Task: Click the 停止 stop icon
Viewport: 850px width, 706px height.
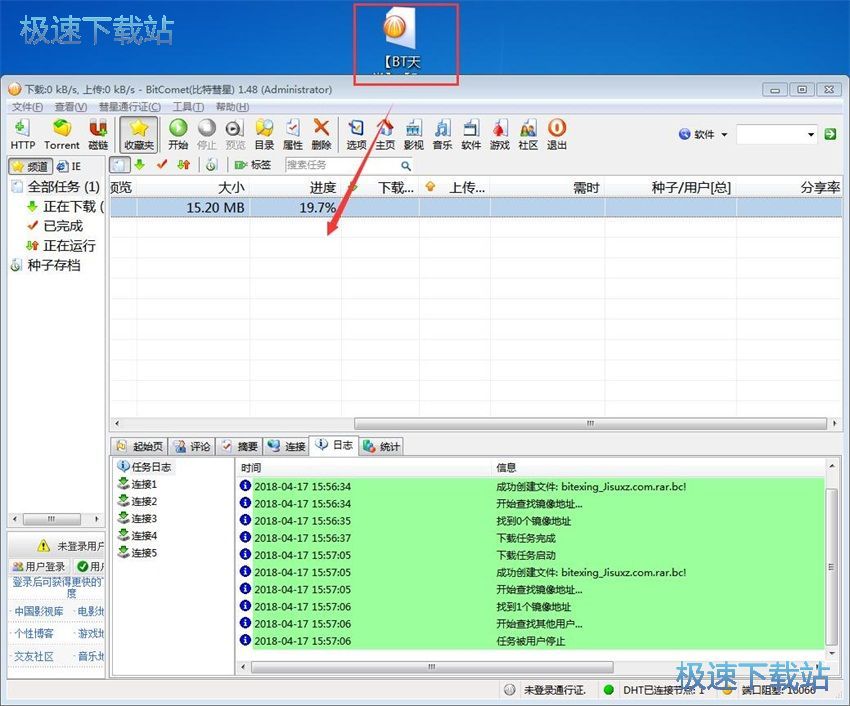Action: [x=207, y=134]
